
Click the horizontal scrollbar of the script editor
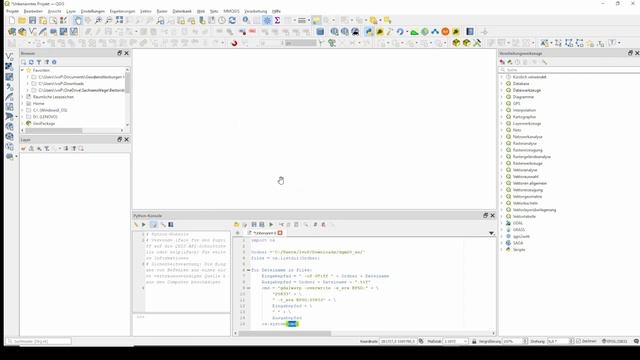[284, 333]
